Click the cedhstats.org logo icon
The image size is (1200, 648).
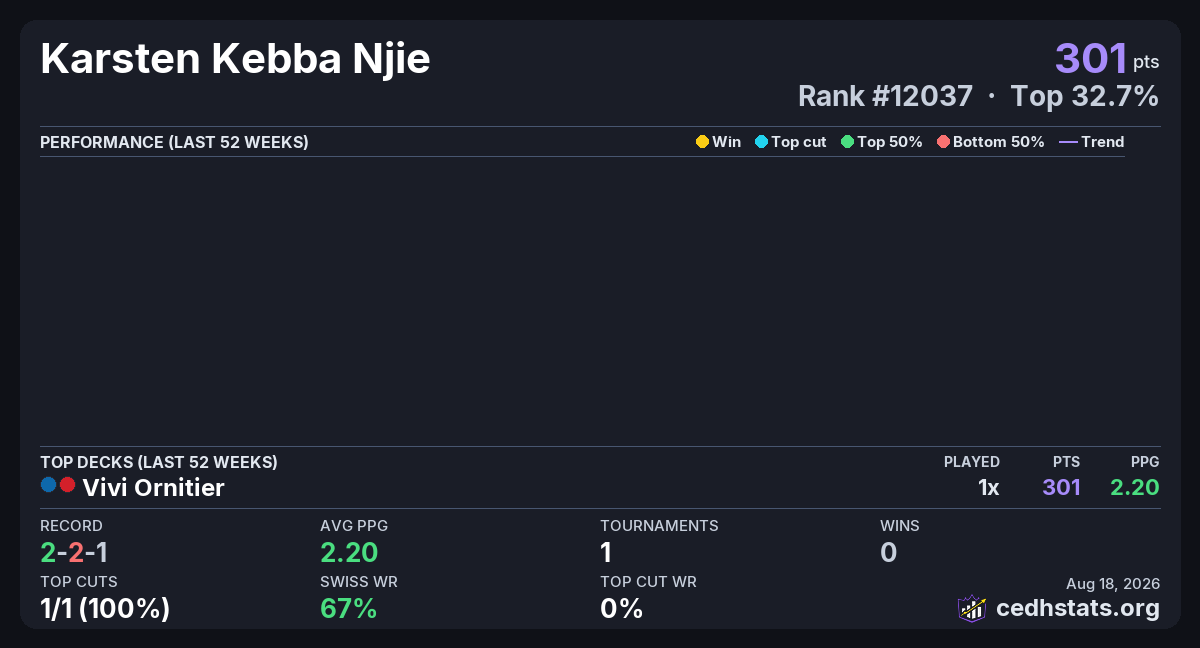[972, 608]
